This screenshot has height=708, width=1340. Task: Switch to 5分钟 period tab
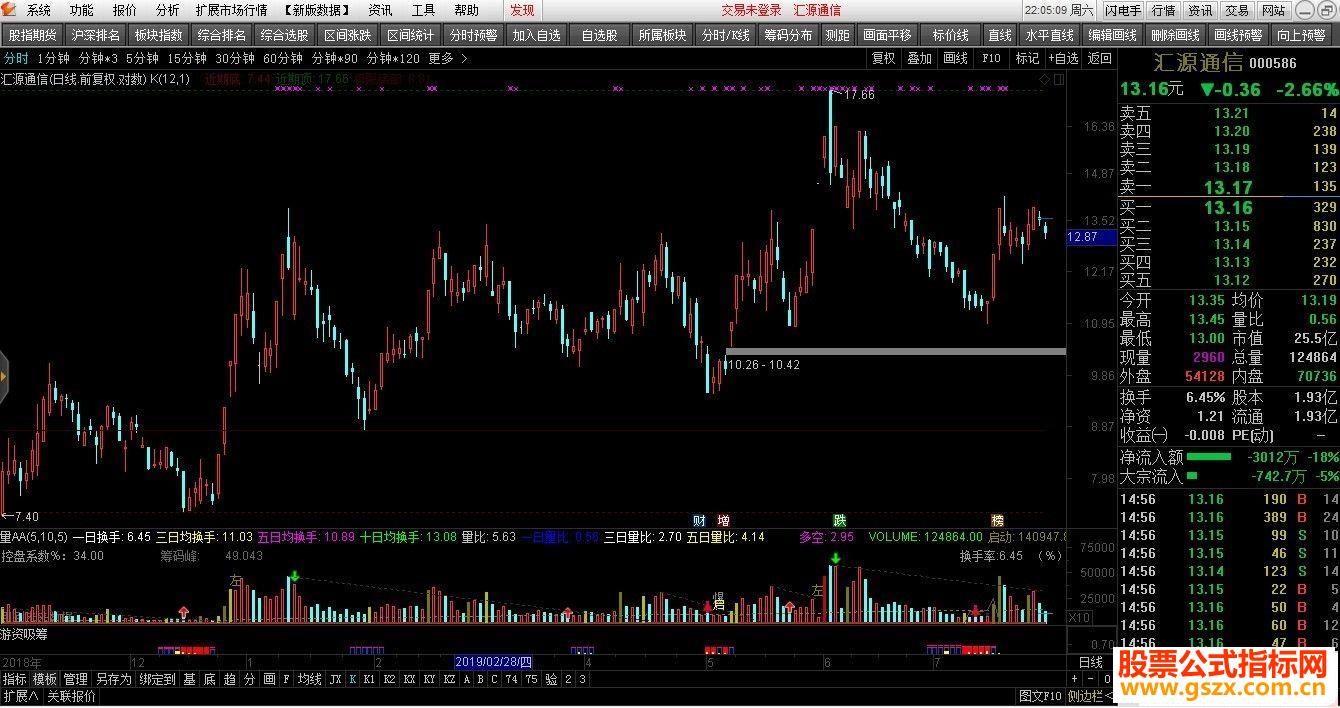click(x=142, y=58)
